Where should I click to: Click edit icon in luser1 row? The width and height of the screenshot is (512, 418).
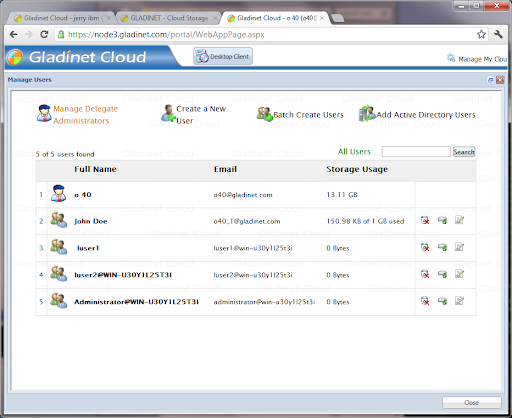click(460, 247)
